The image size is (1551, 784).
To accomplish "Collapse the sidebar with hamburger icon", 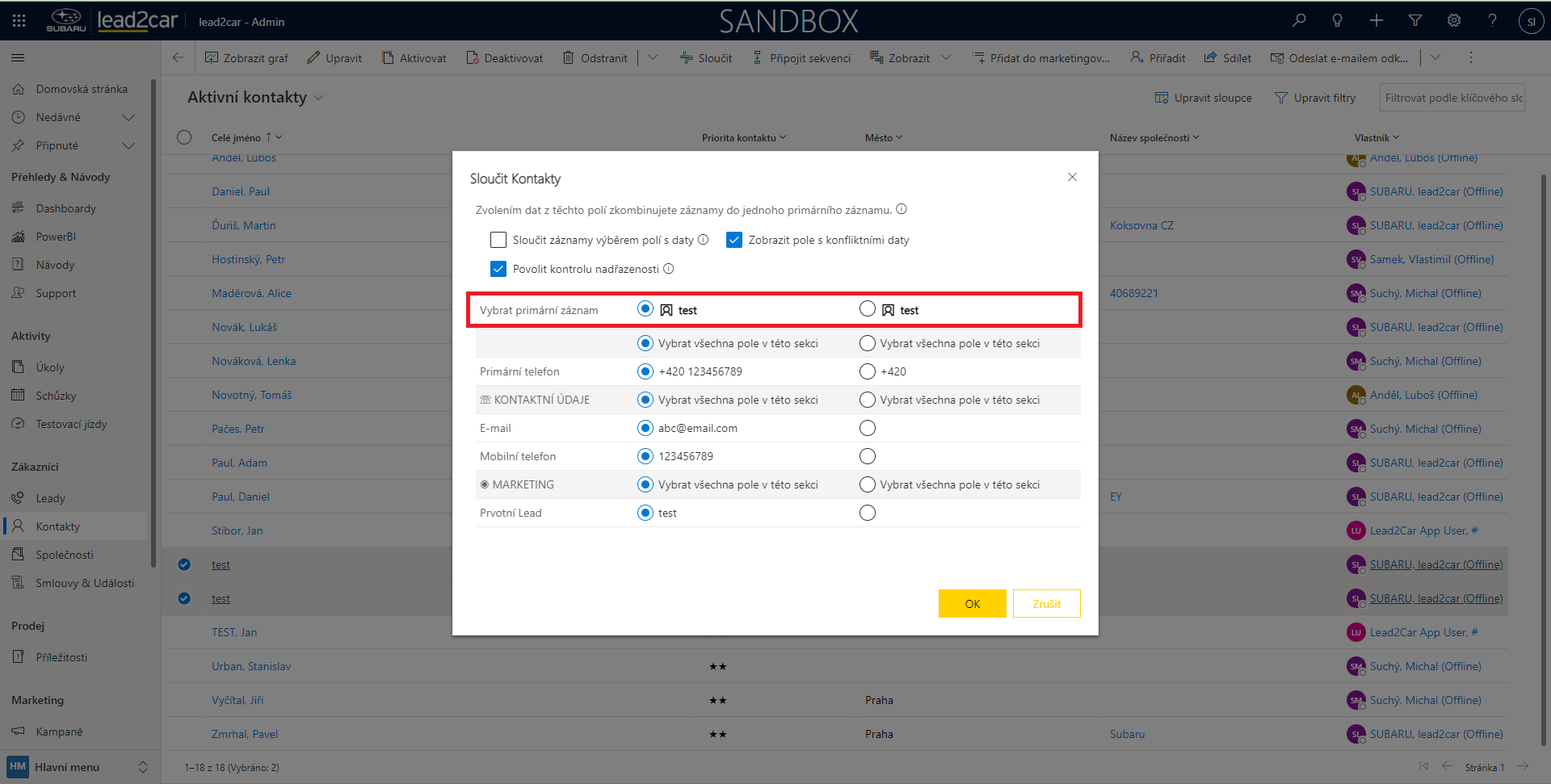I will click(18, 58).
